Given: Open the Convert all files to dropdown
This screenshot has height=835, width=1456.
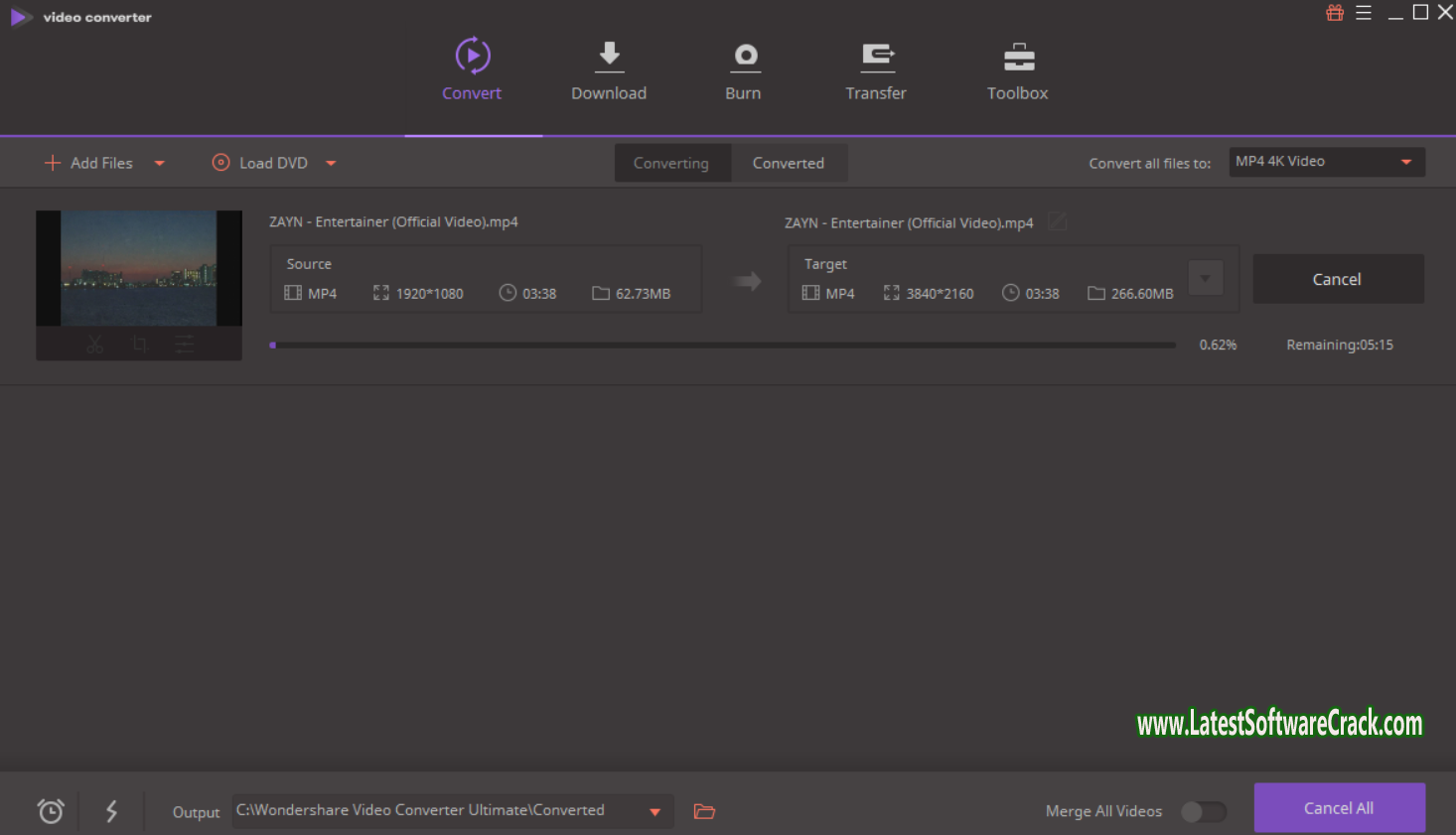Looking at the screenshot, I should coord(1327,161).
